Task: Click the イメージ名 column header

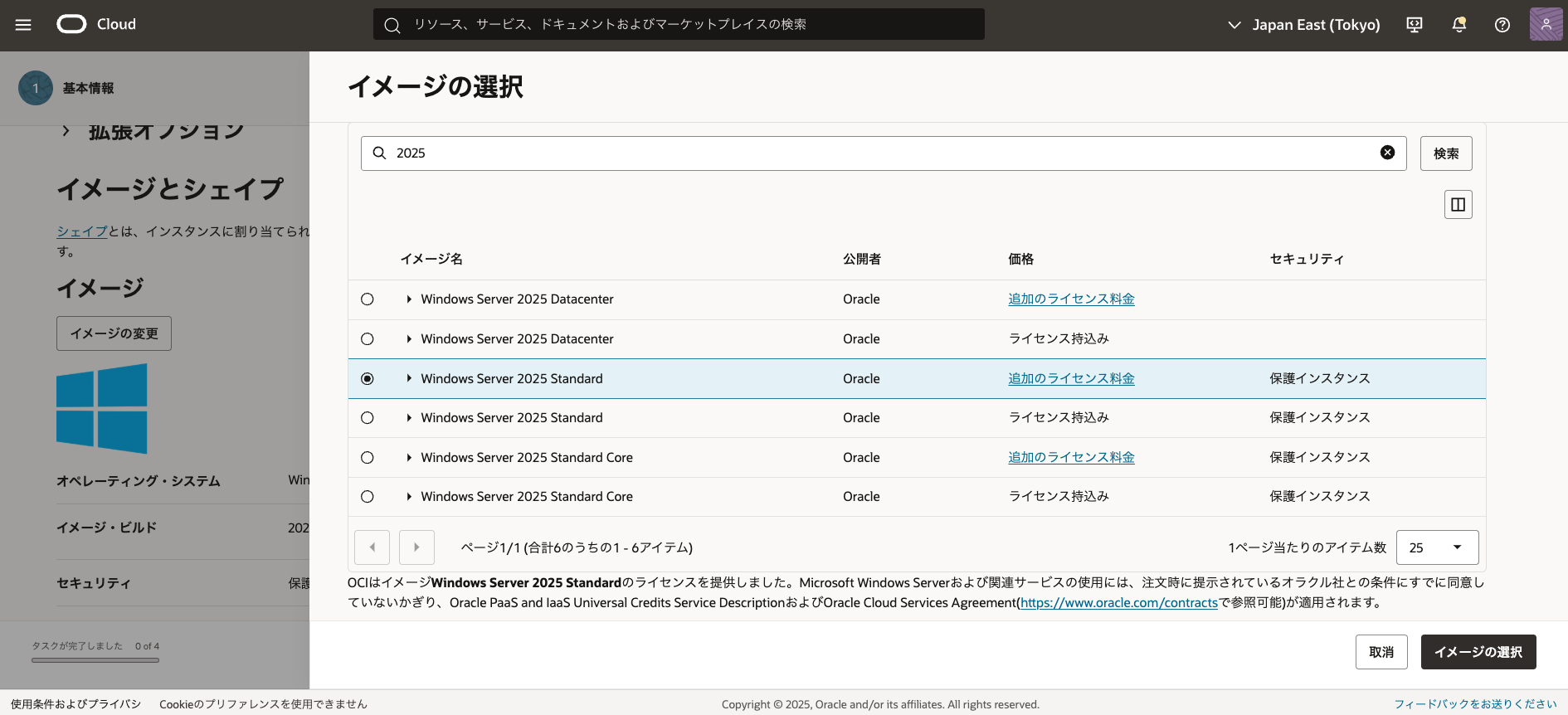Action: [431, 260]
